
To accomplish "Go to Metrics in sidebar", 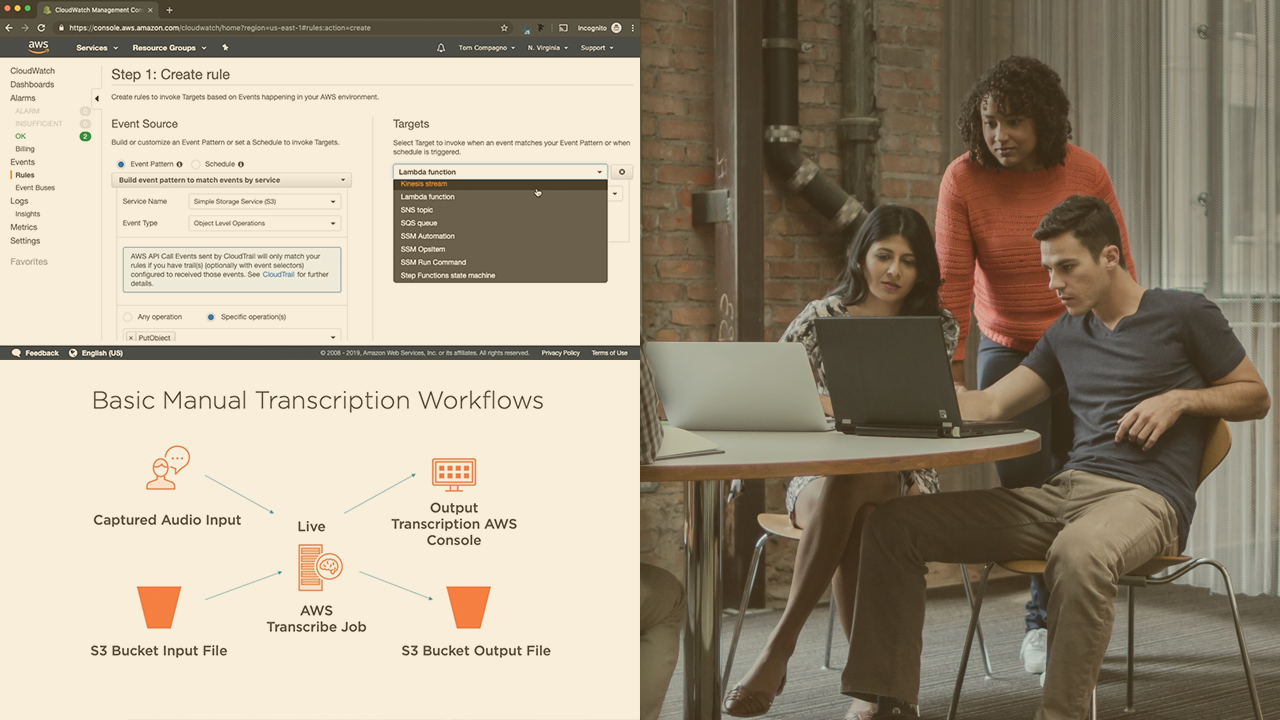I will (x=24, y=227).
